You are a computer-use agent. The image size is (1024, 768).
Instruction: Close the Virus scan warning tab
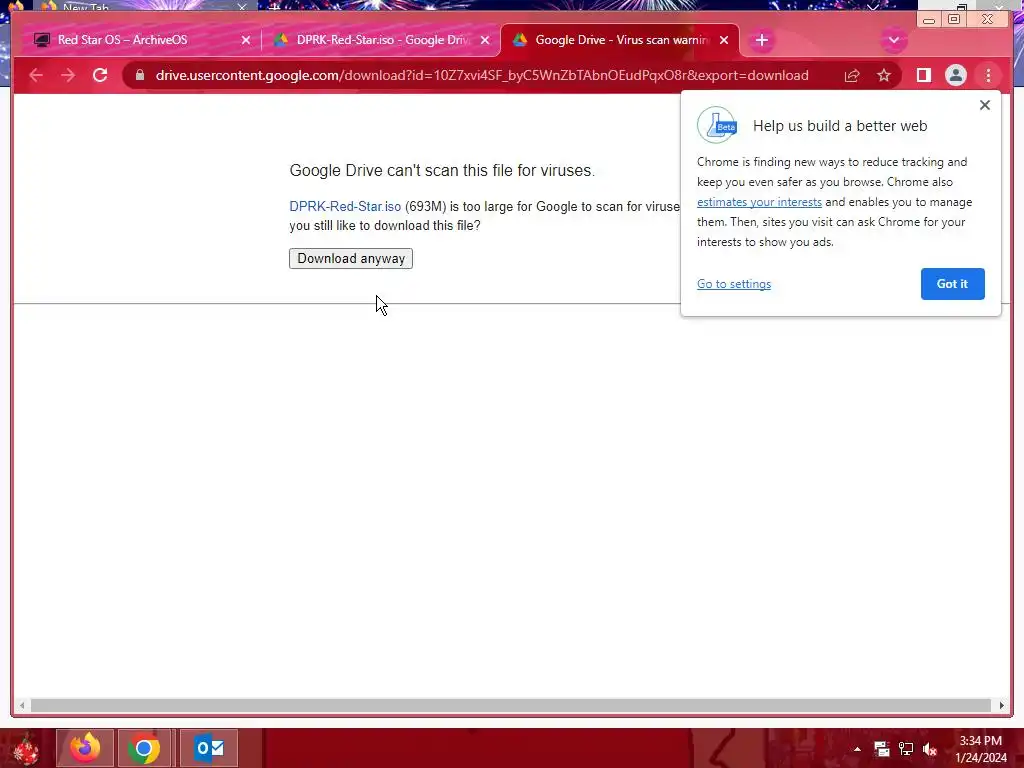coord(724,40)
